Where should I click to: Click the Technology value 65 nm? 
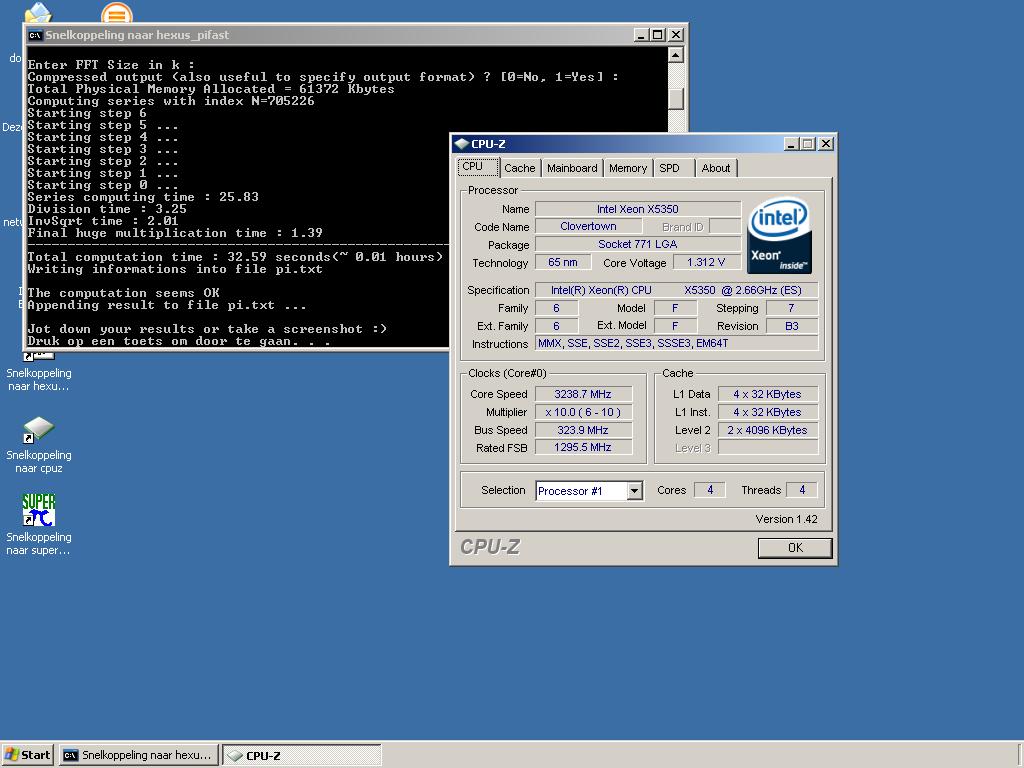[x=563, y=263]
